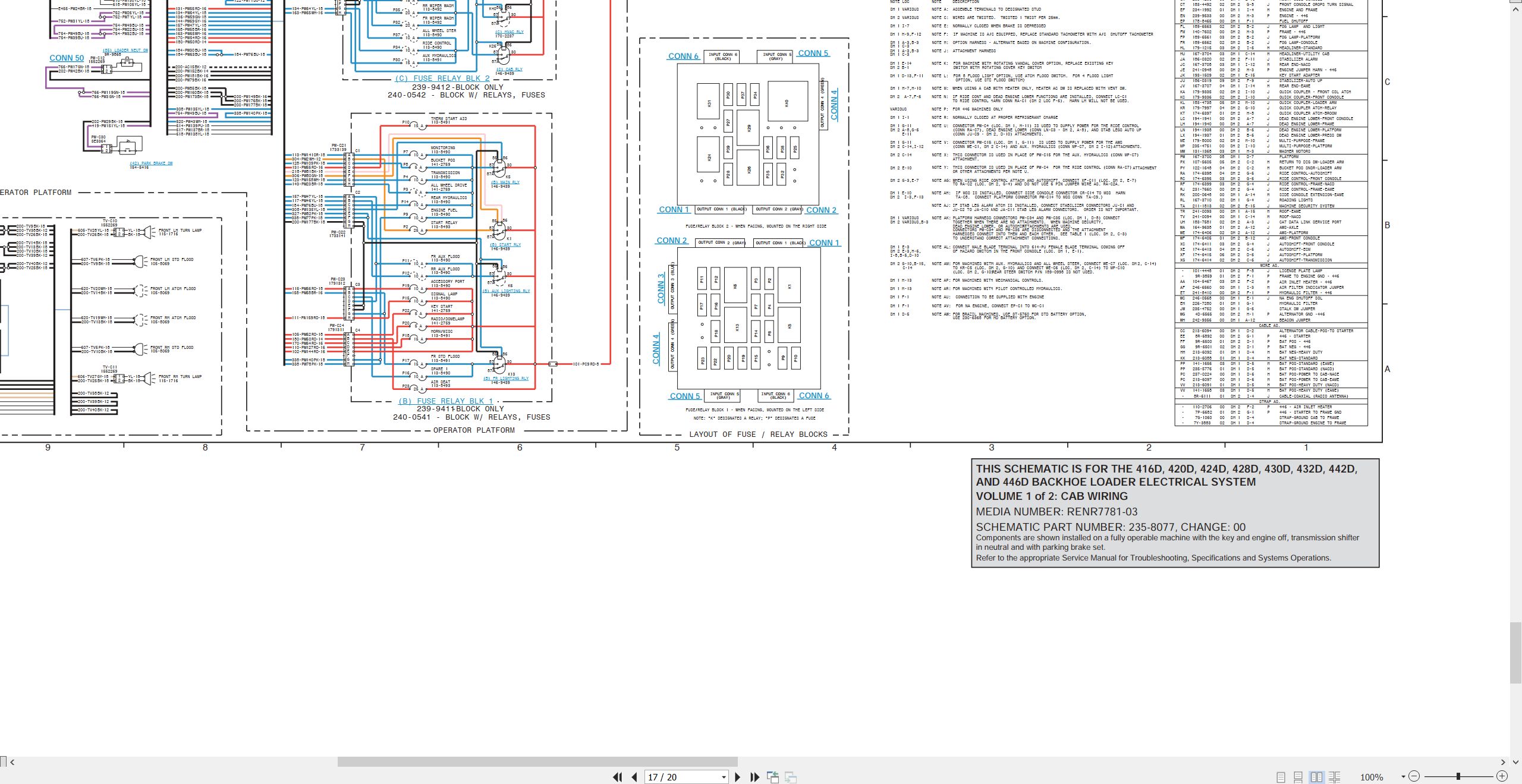Screen dimensions: 1522x784
Task: Open the LOADER NEUT SW link
Action: 125,51
